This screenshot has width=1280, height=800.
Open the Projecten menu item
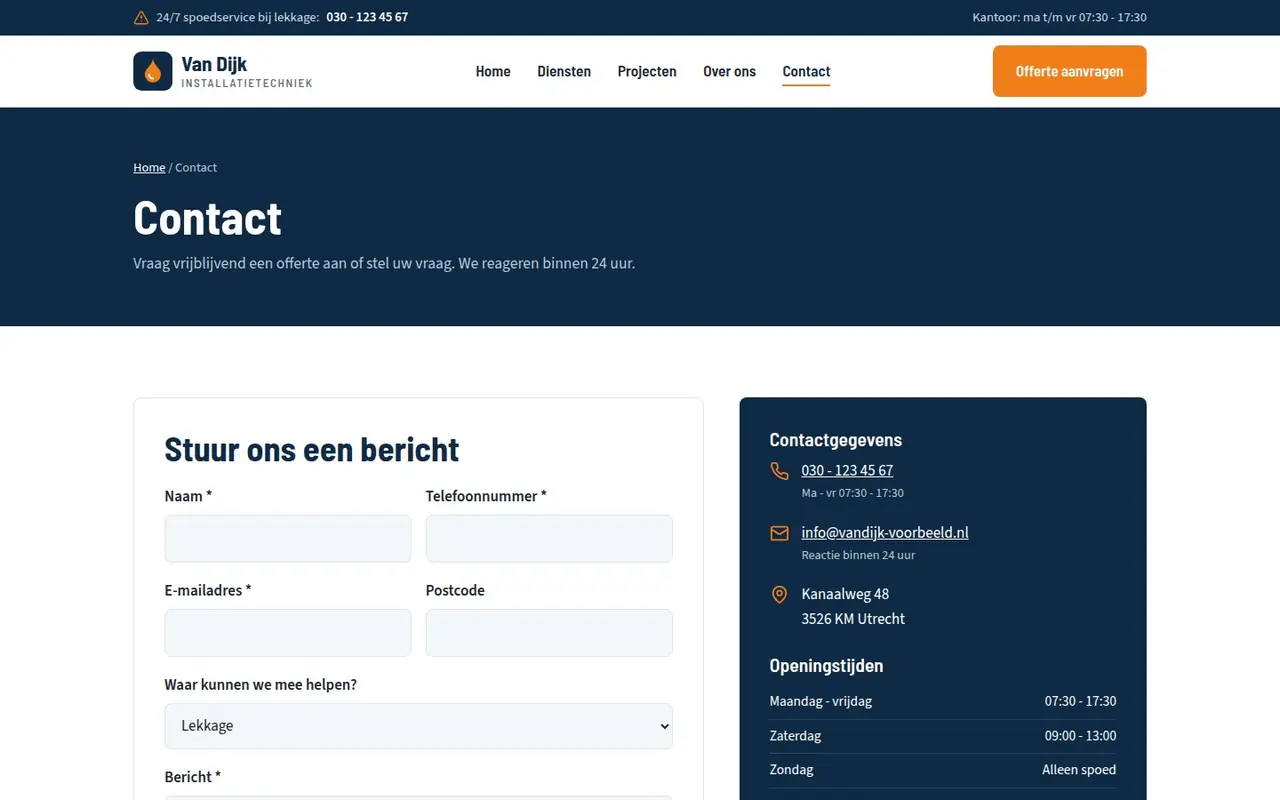click(647, 71)
